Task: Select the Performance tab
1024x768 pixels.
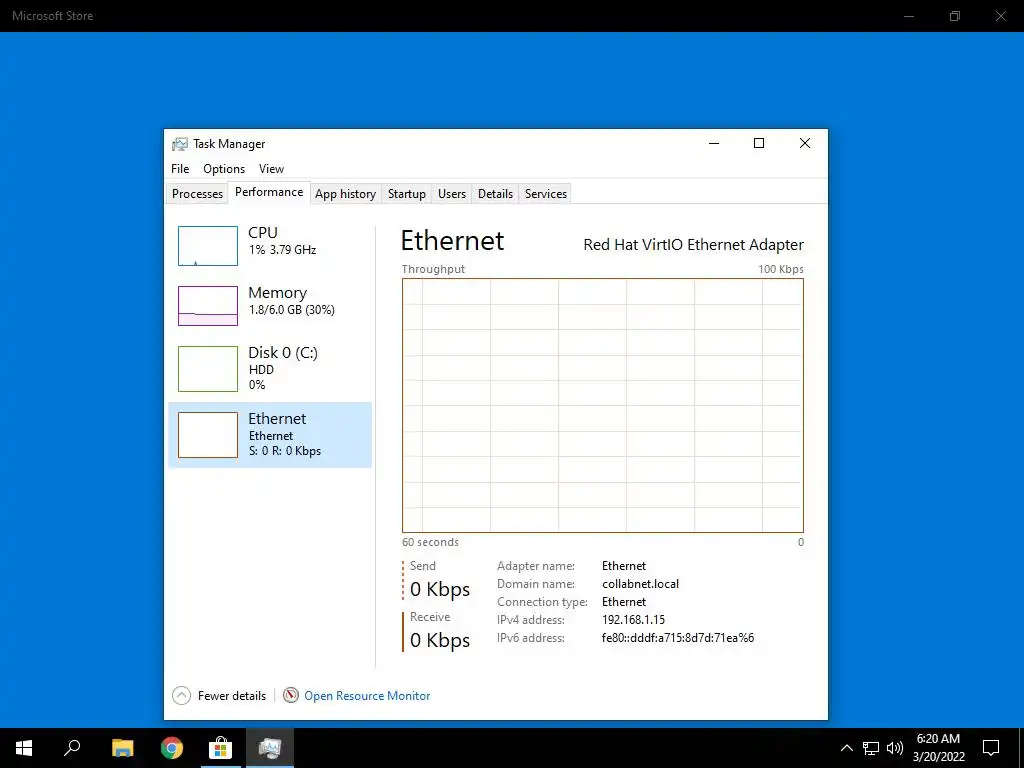Action: point(269,192)
